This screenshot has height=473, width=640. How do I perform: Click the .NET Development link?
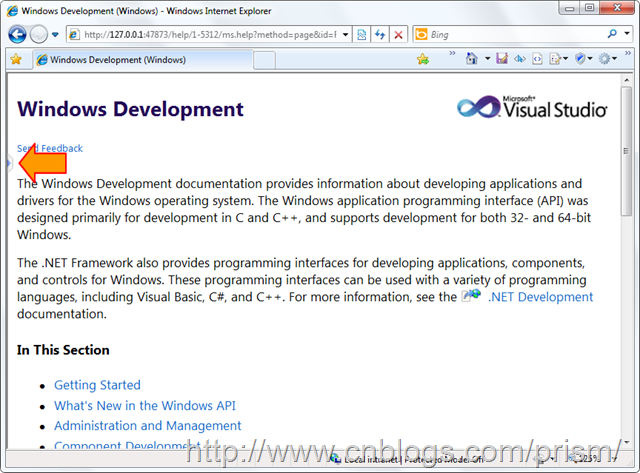coord(539,297)
